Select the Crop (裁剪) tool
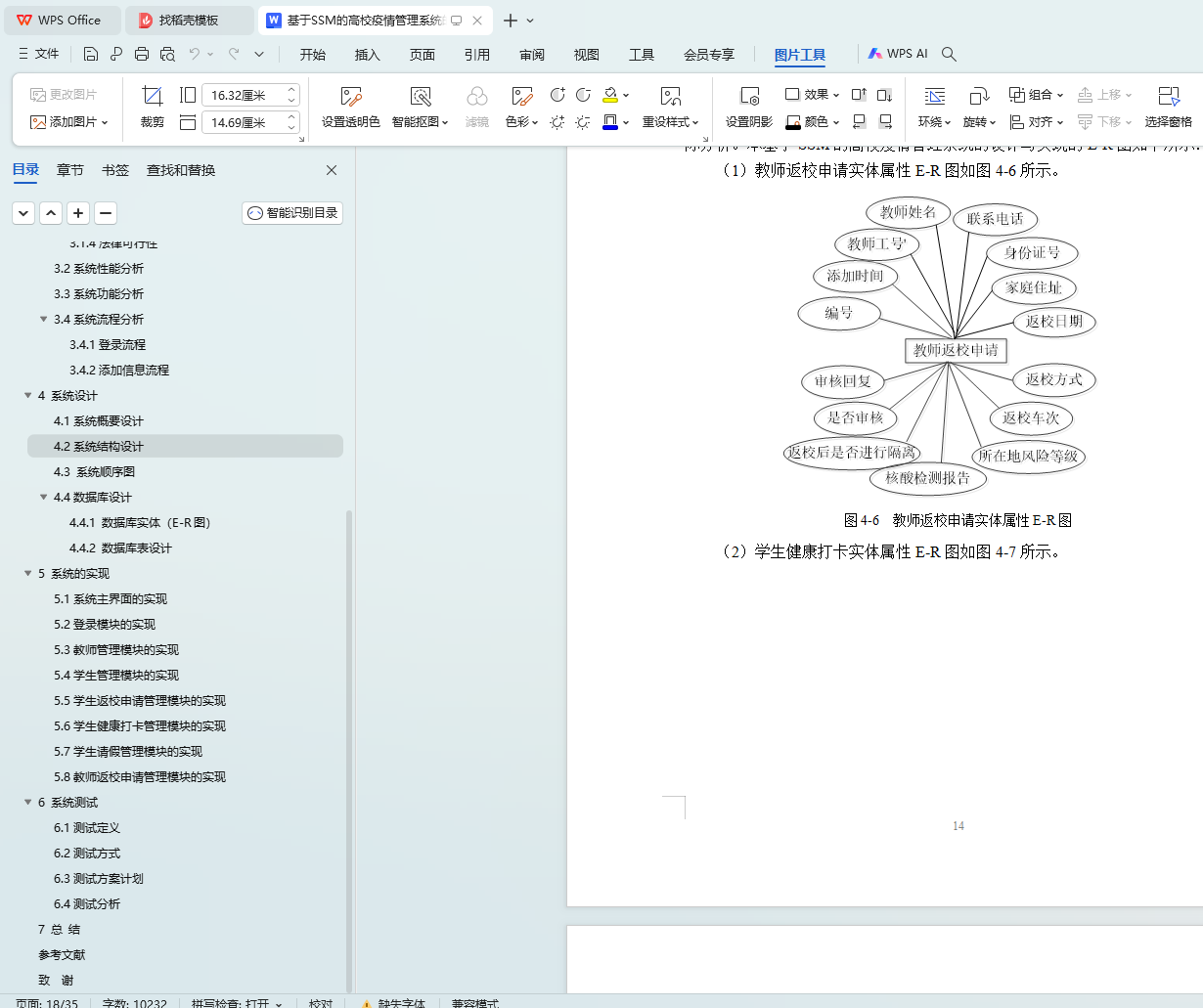This screenshot has height=1008, width=1203. tap(153, 108)
